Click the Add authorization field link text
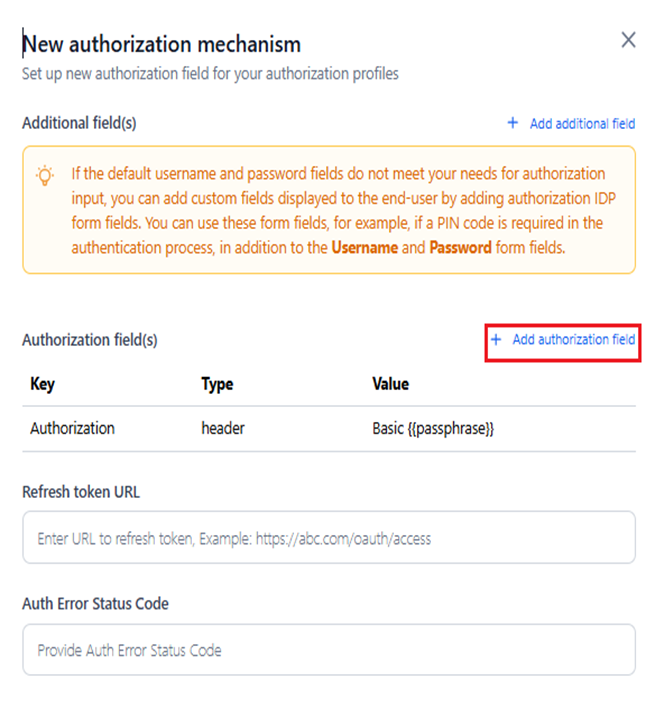 [x=574, y=340]
